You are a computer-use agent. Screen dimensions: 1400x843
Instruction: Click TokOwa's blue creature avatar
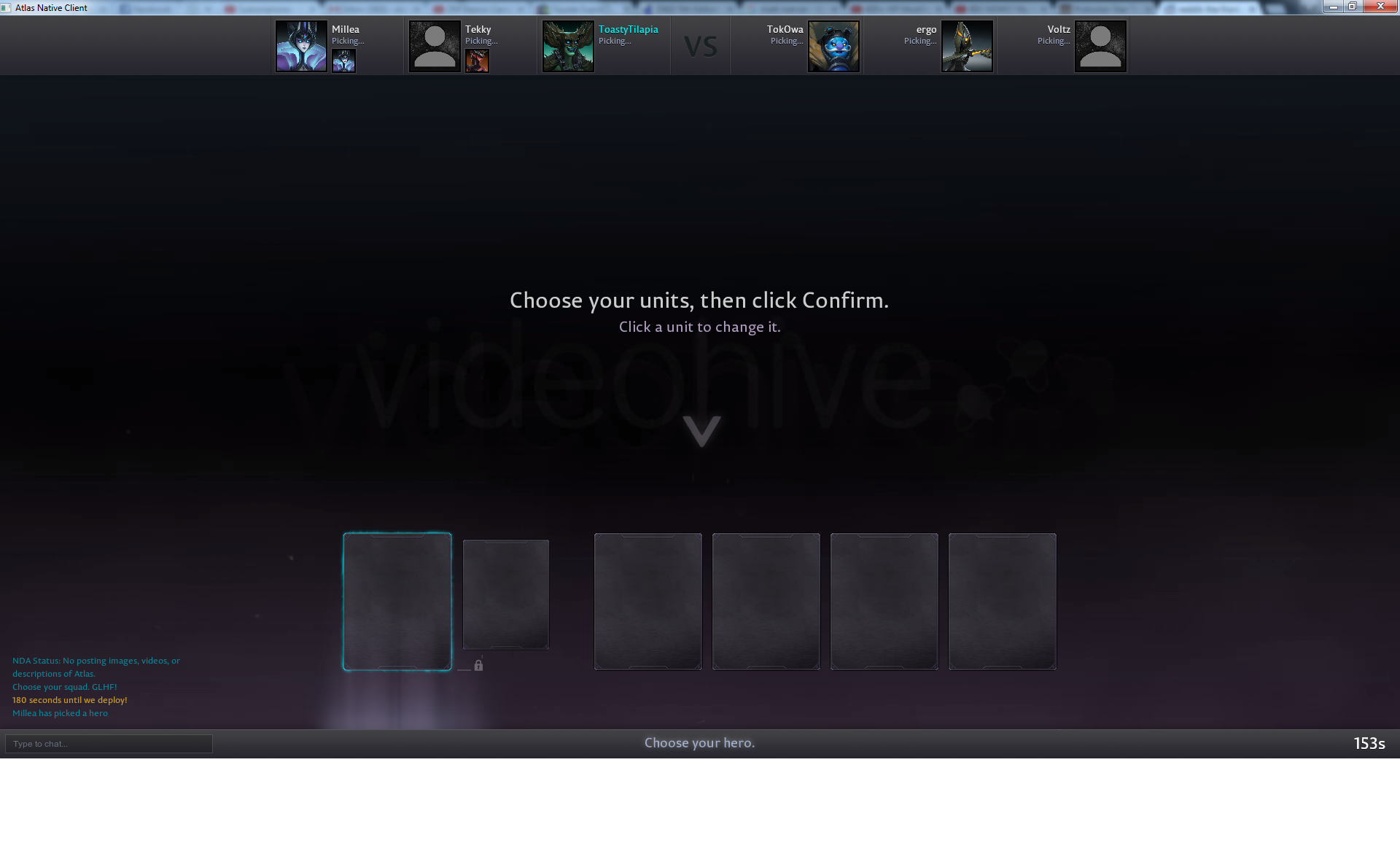[833, 46]
